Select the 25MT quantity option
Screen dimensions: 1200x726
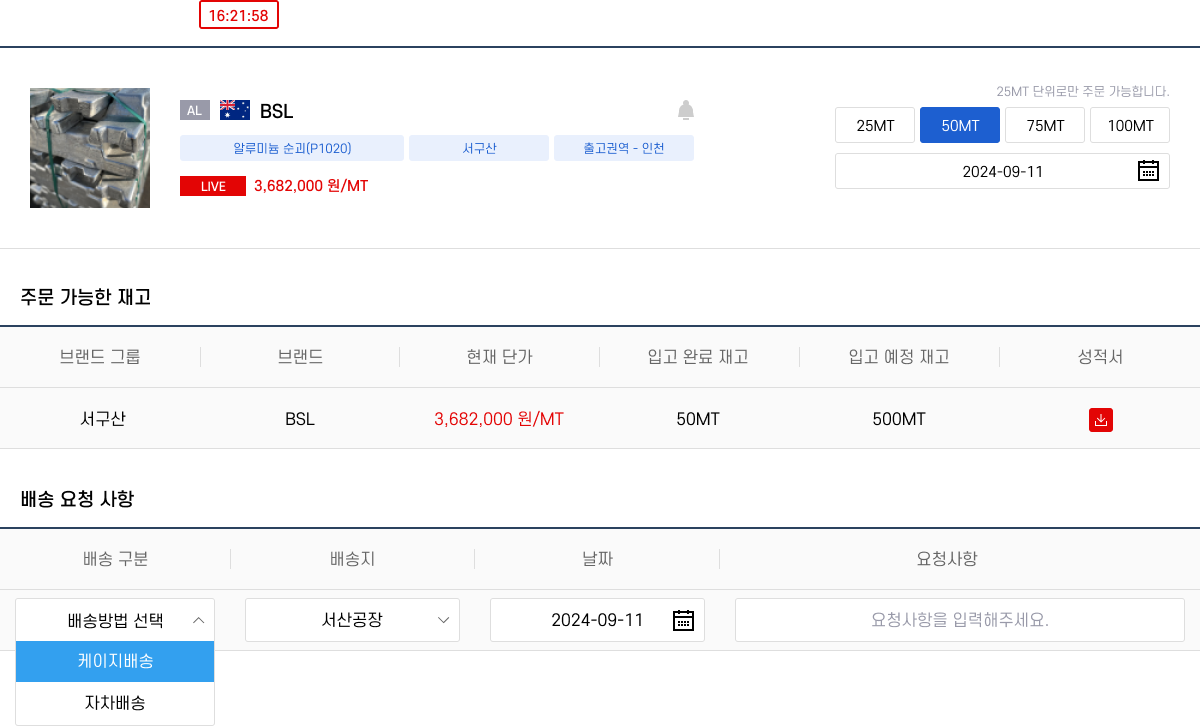pyautogui.click(x=875, y=126)
